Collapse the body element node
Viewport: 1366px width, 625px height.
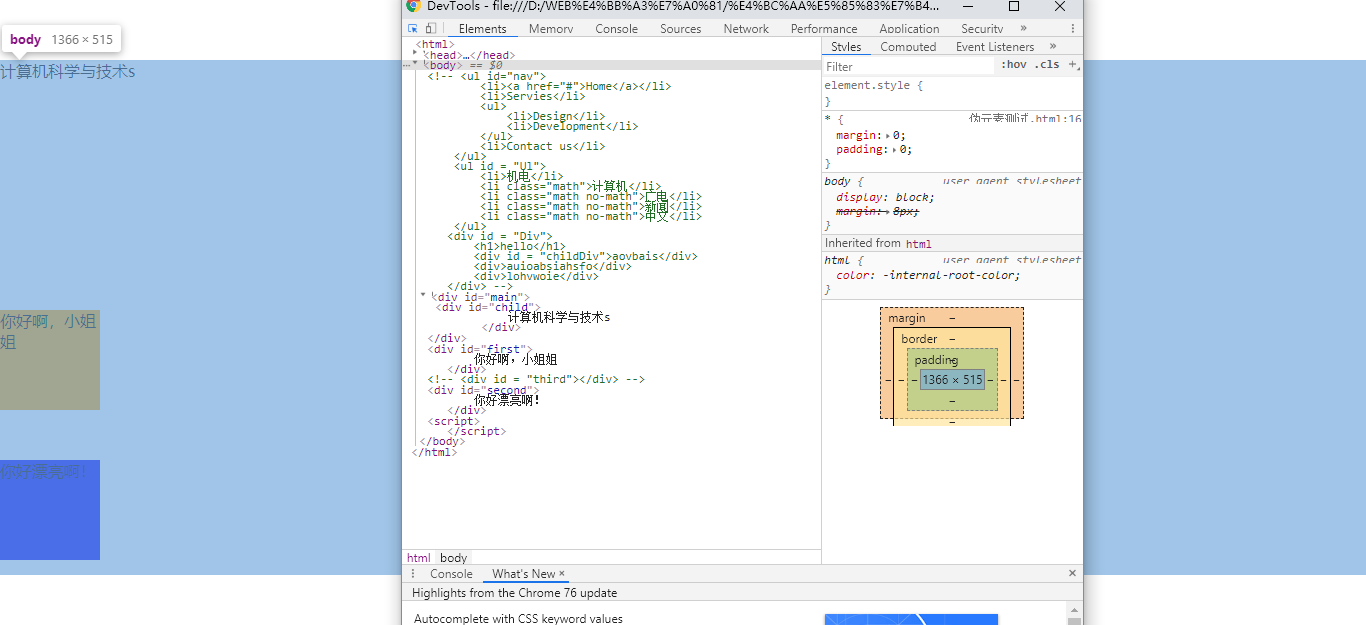click(x=416, y=63)
